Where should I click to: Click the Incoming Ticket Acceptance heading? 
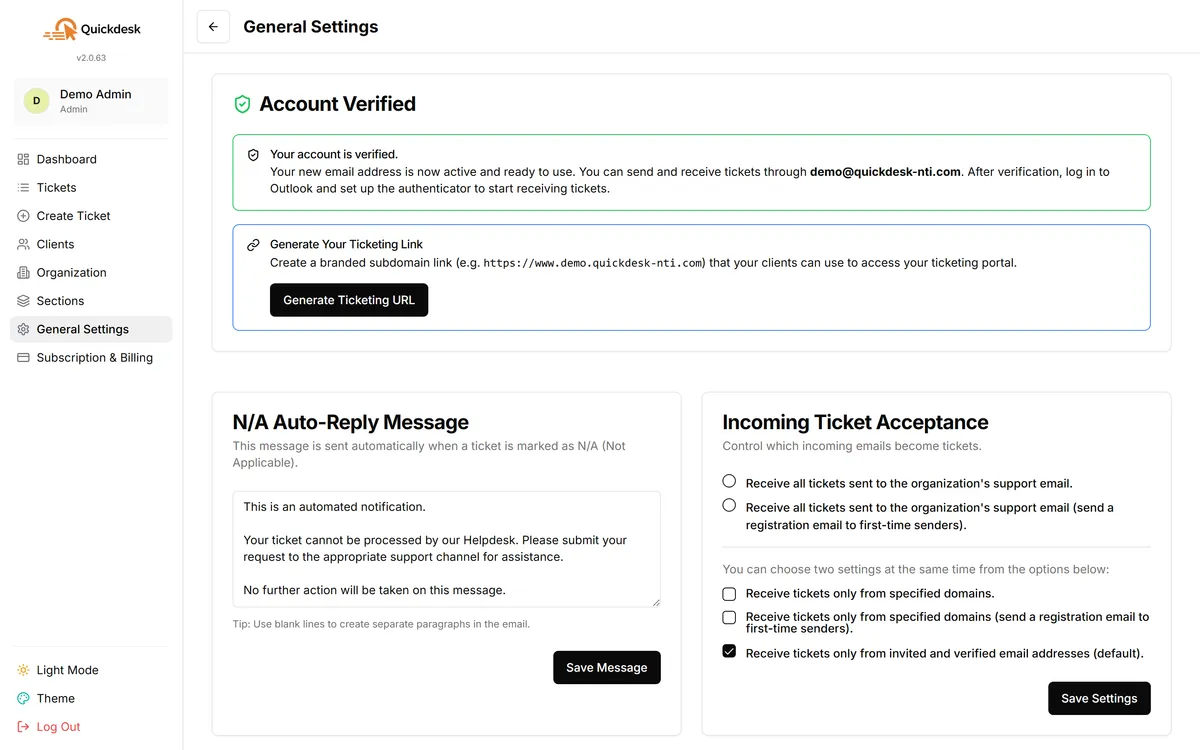tap(855, 422)
